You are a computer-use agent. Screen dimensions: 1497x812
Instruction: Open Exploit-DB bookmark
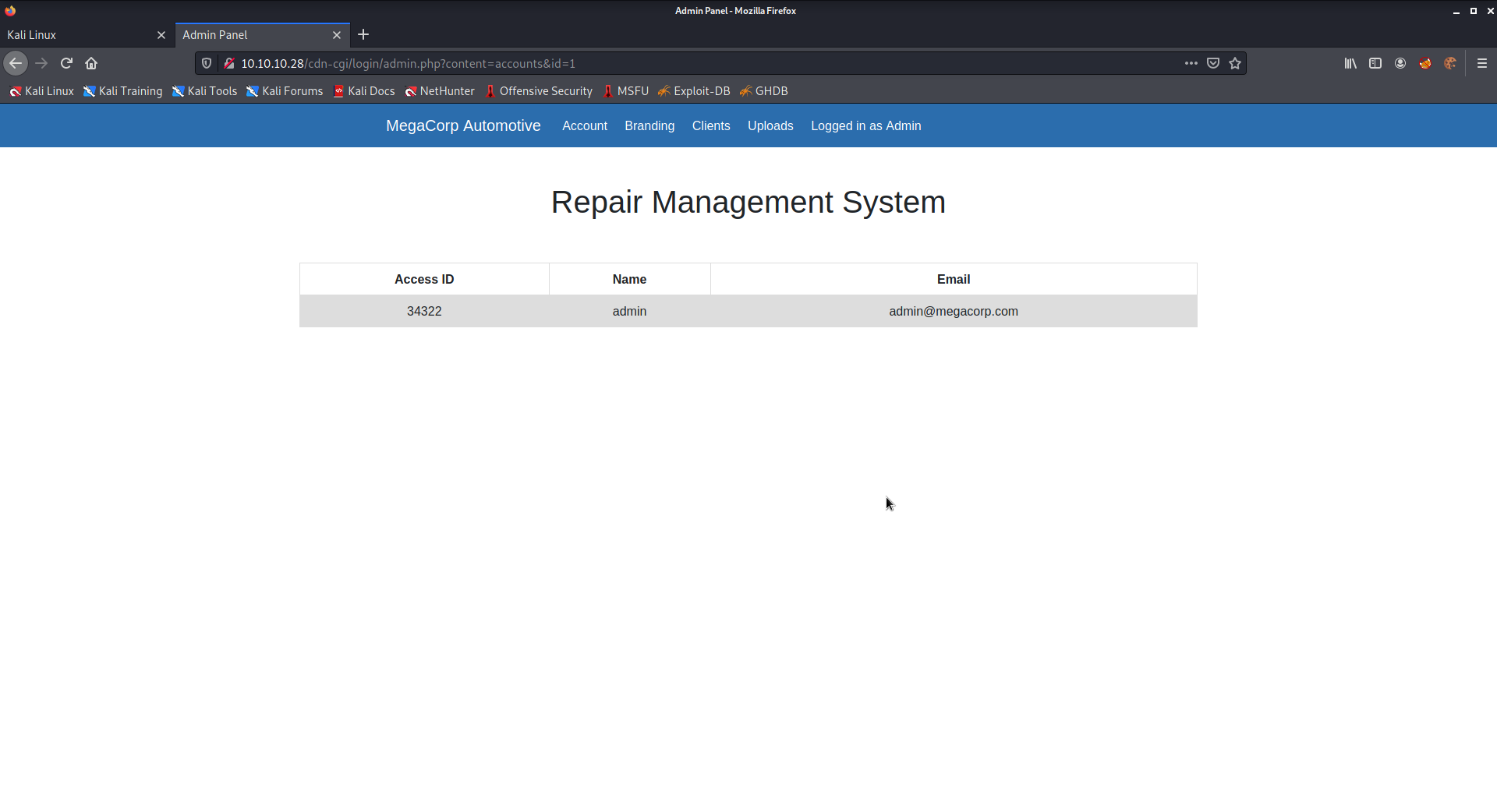point(694,91)
